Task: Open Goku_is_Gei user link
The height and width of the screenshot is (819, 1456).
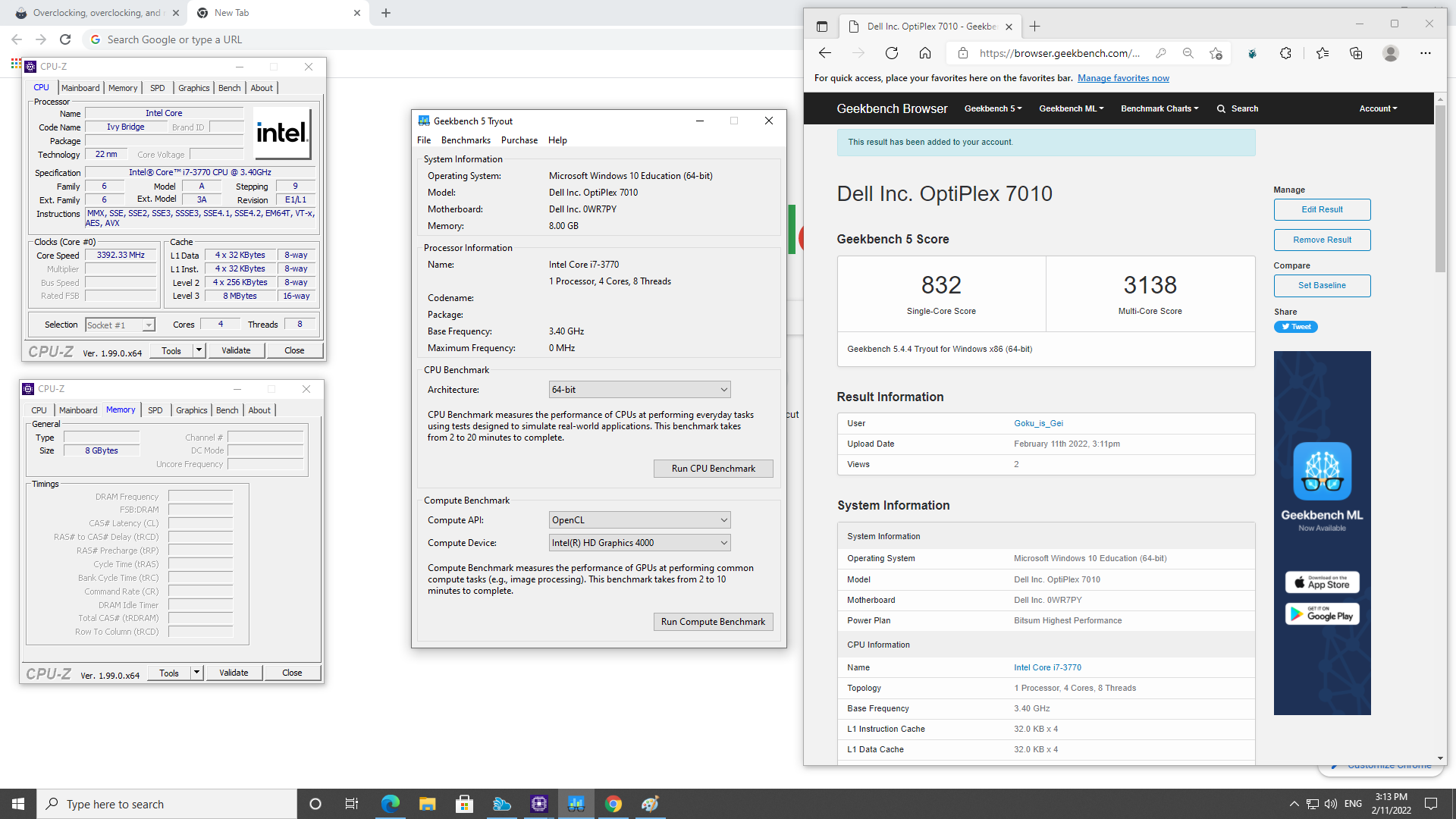Action: (x=1038, y=424)
